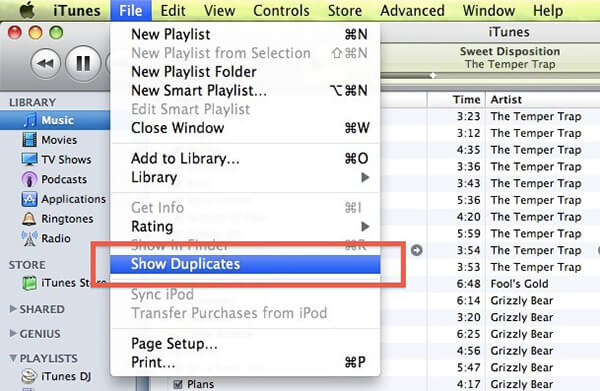Click the Fool's Gold artist entry

tap(519, 284)
